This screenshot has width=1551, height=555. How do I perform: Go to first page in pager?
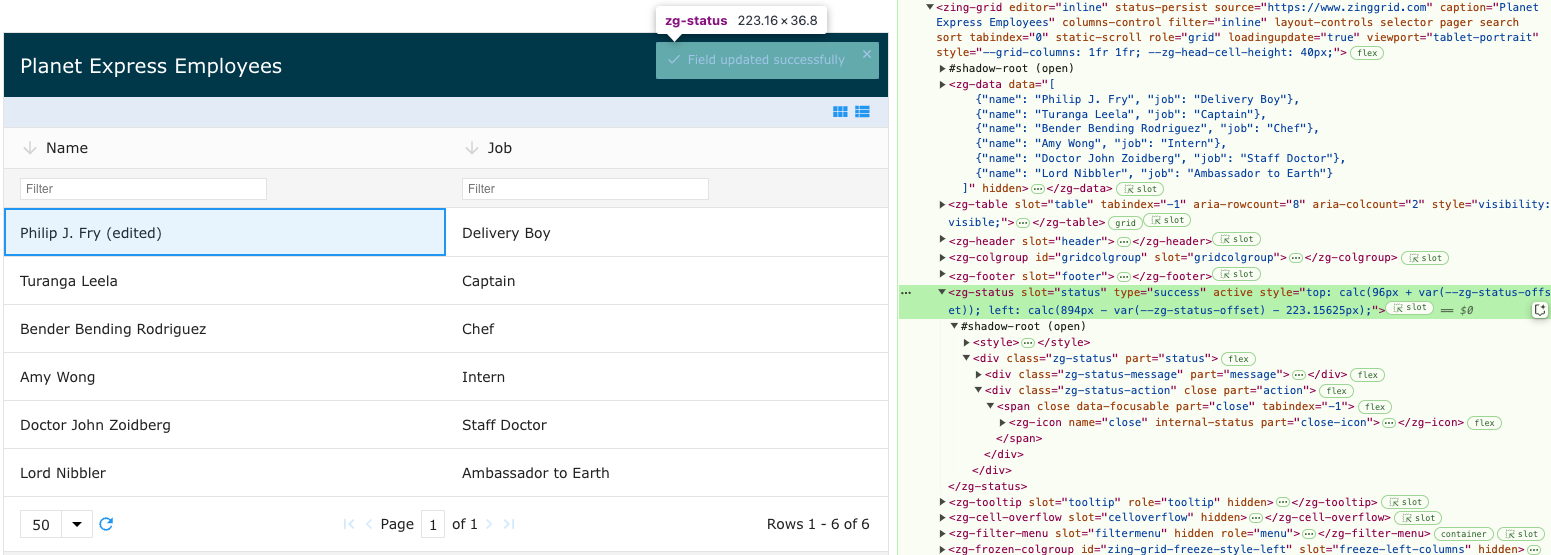click(349, 524)
